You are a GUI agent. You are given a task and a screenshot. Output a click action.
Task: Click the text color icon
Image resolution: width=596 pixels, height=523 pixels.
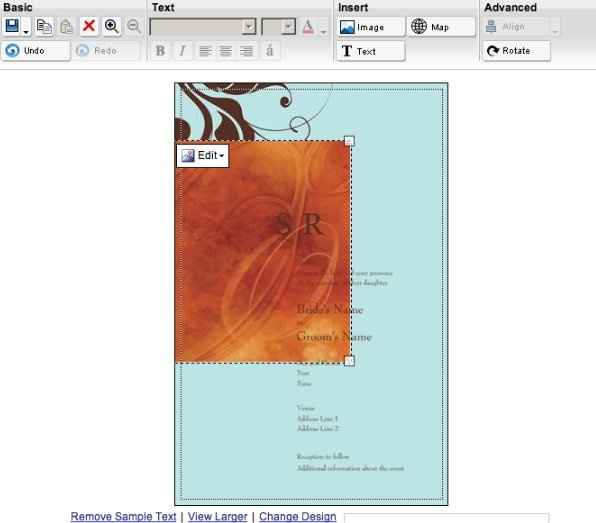click(308, 27)
